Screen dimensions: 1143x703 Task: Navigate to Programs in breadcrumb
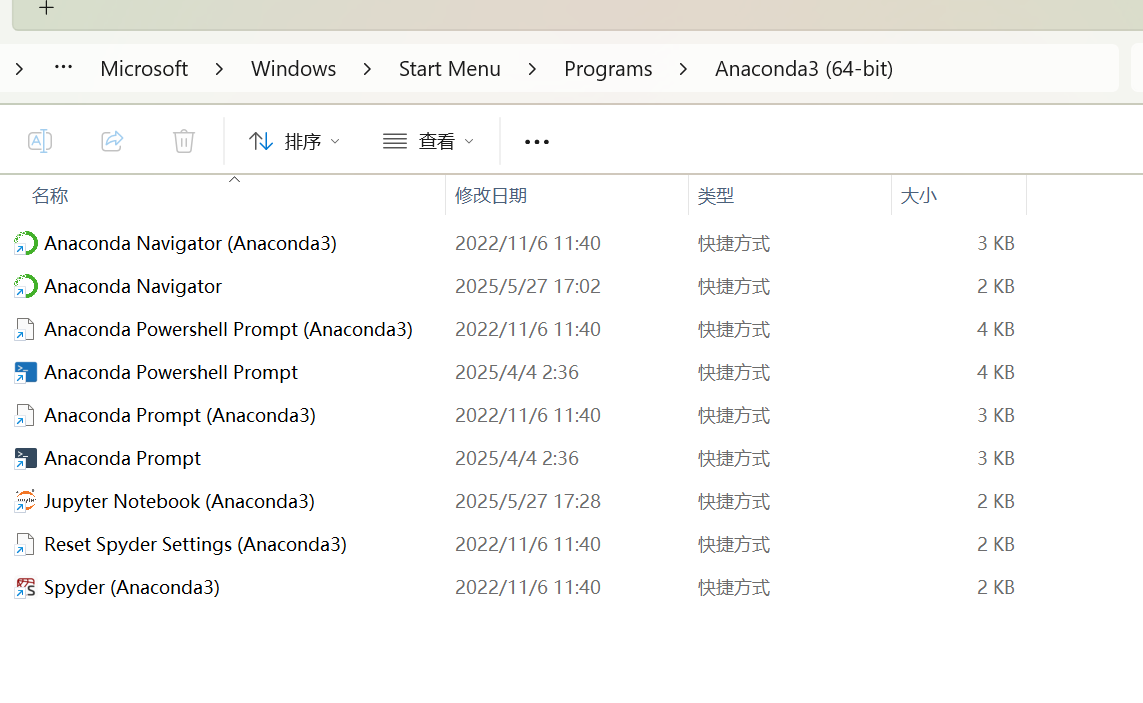click(x=608, y=69)
